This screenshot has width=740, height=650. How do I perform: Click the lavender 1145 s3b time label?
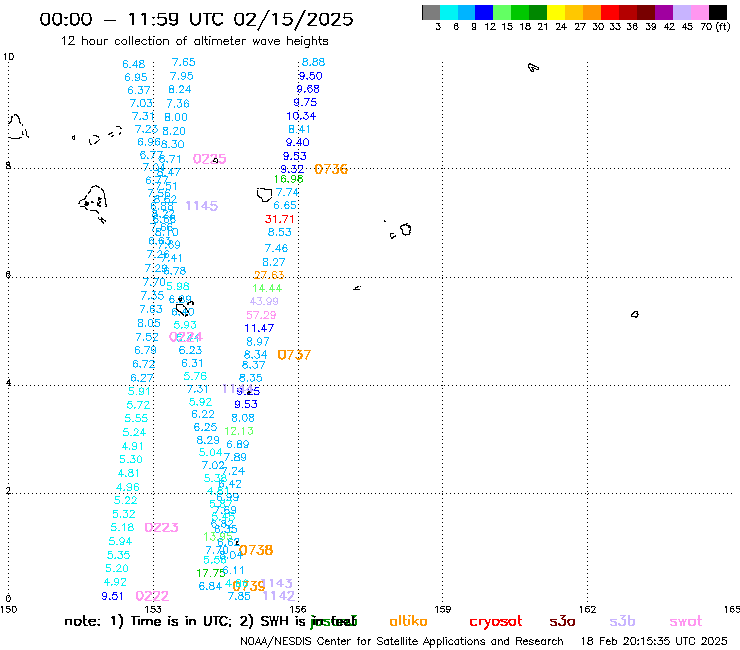[x=202, y=206]
